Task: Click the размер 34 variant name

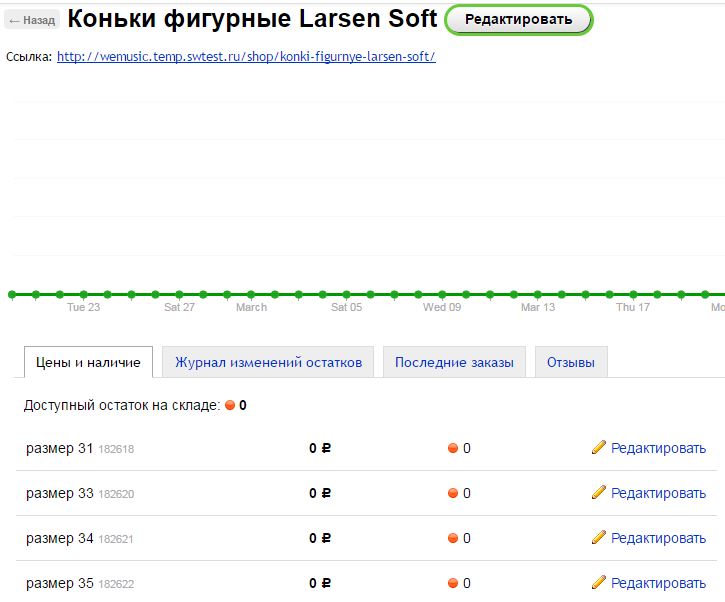Action: coord(60,538)
